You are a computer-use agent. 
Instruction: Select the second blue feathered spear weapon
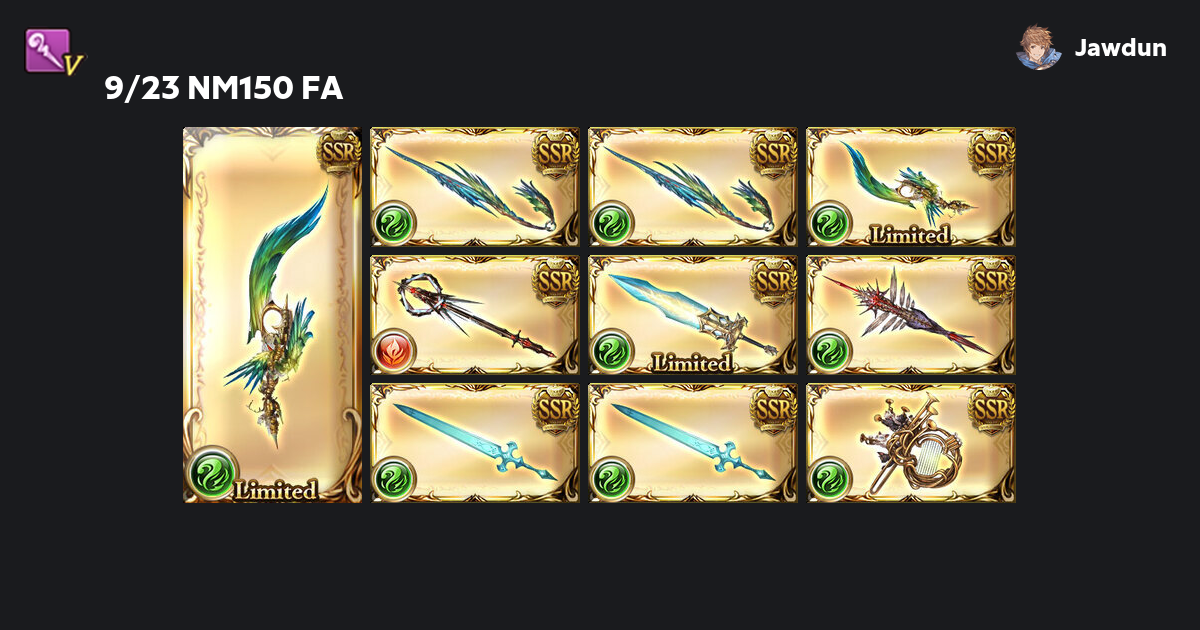point(693,187)
